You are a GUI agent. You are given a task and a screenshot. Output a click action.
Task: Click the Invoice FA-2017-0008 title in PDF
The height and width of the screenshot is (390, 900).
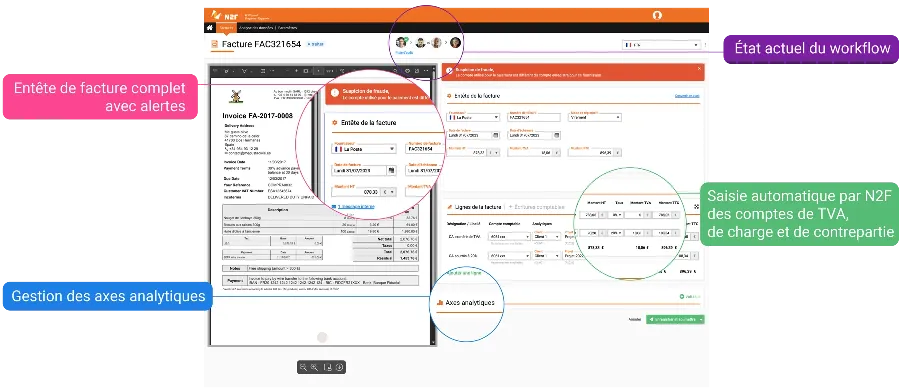tap(258, 115)
